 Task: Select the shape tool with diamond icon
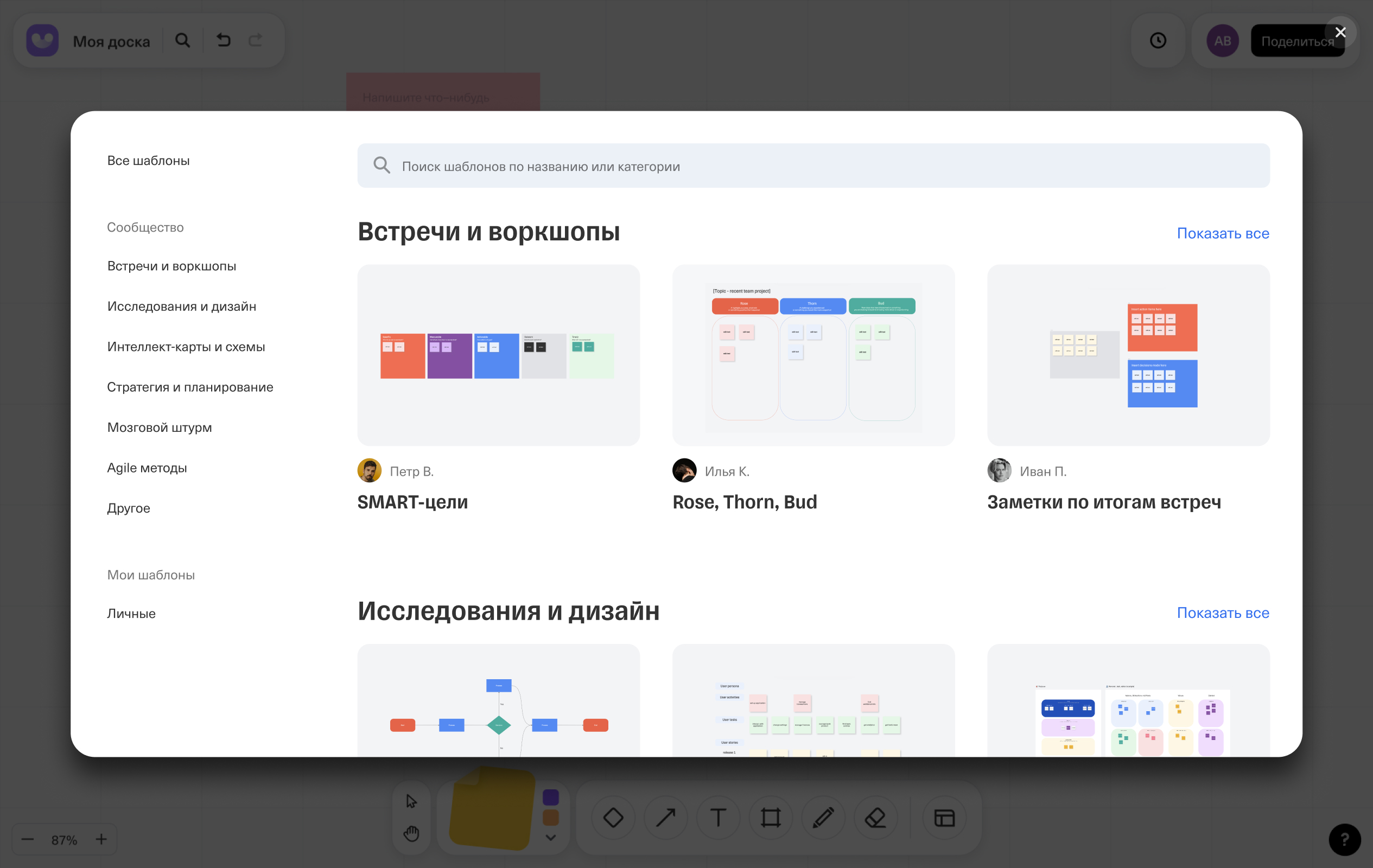[613, 818]
